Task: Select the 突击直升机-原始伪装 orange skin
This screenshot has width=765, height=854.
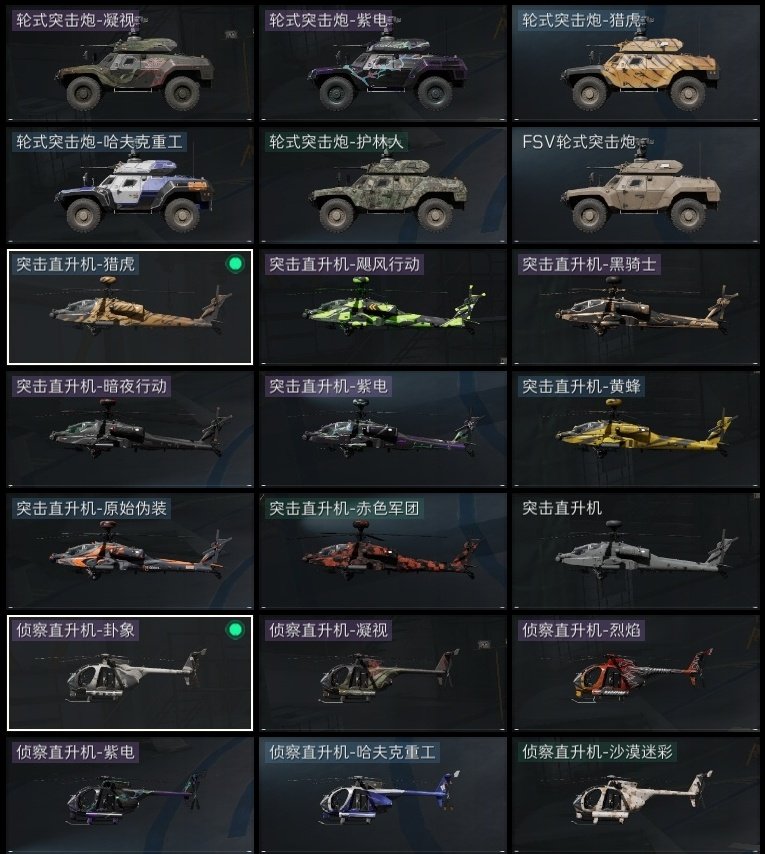Action: [x=130, y=551]
